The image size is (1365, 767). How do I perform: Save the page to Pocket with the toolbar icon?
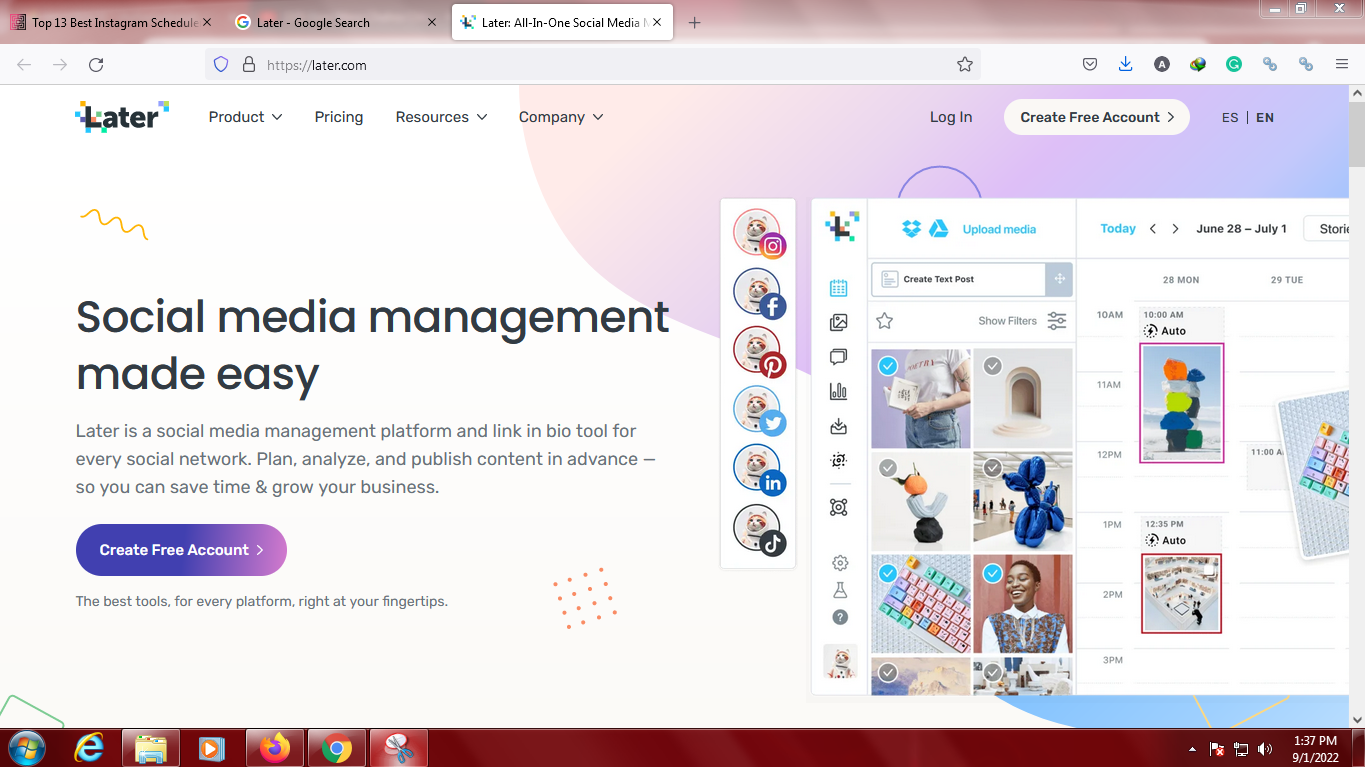[1090, 64]
